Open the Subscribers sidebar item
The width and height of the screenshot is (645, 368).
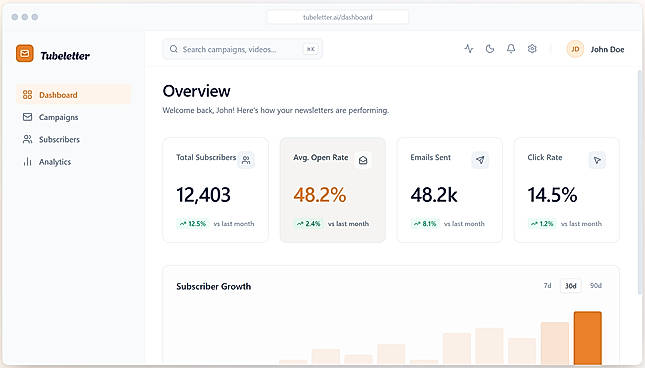pos(74,139)
